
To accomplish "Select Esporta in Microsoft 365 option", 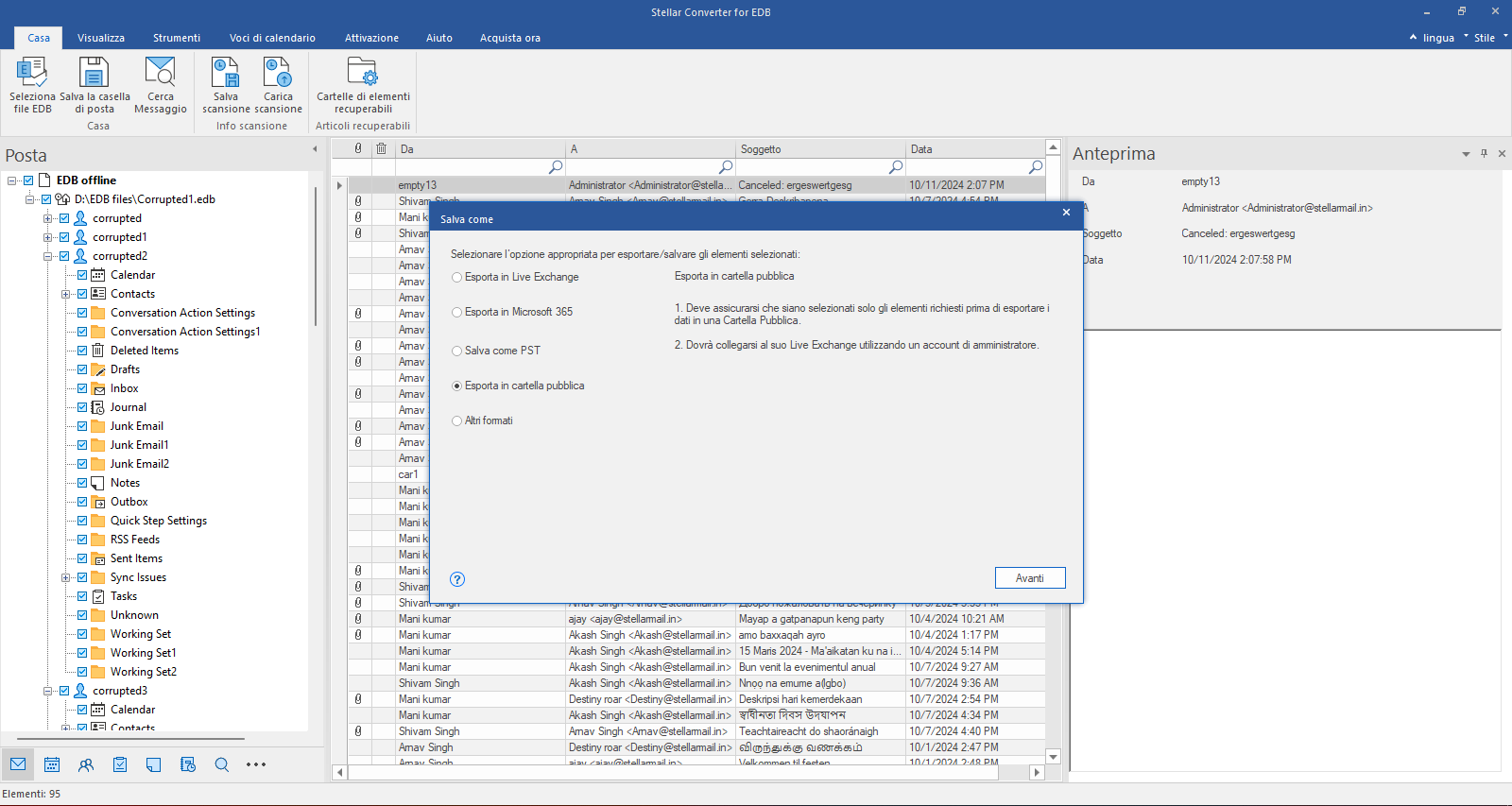I will [x=457, y=313].
